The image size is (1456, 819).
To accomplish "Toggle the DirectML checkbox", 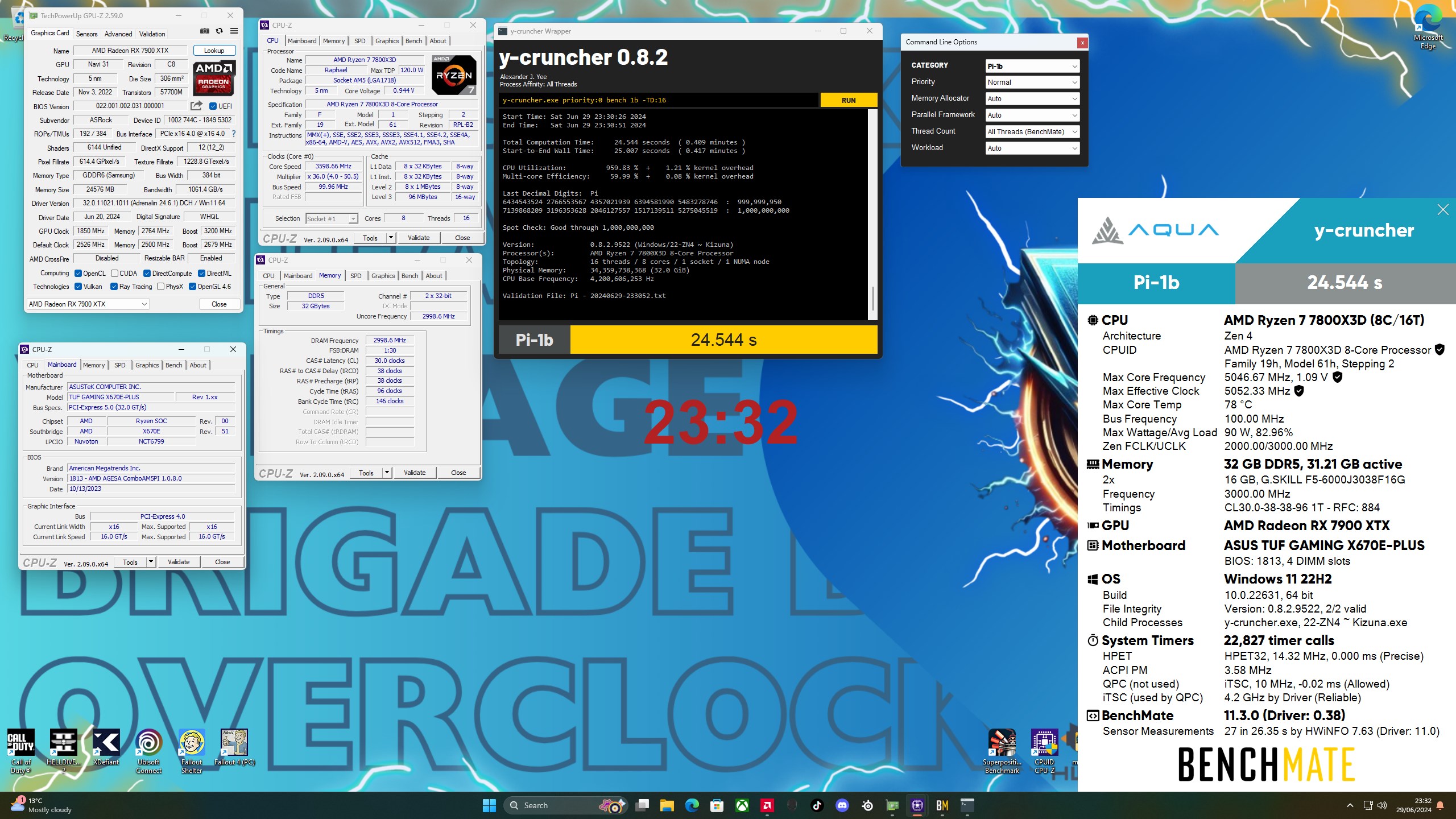I will 201,274.
